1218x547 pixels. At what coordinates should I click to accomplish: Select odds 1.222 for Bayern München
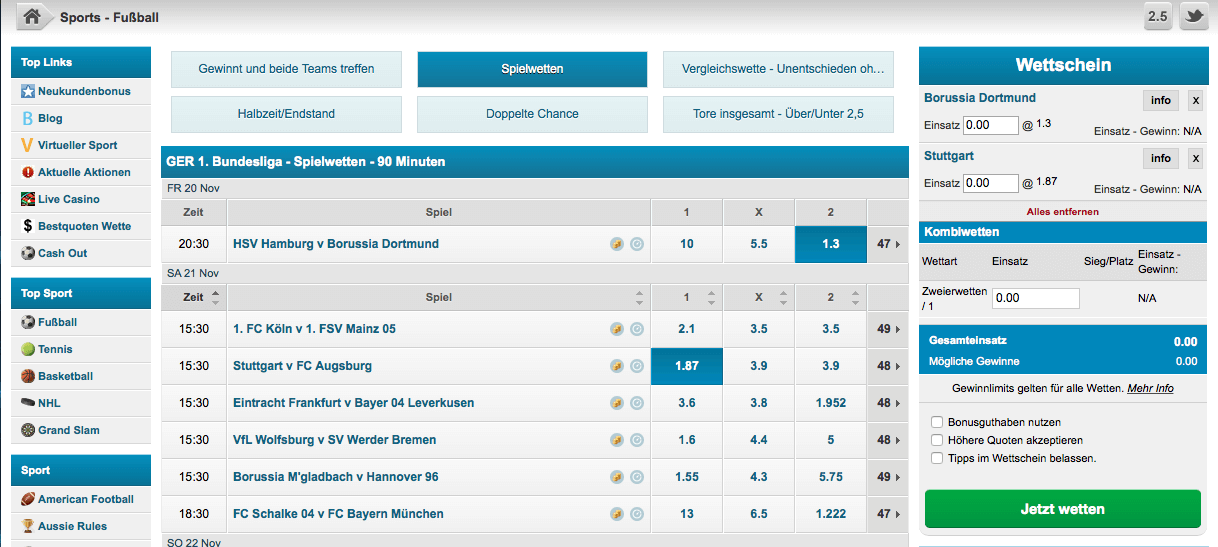tap(831, 514)
